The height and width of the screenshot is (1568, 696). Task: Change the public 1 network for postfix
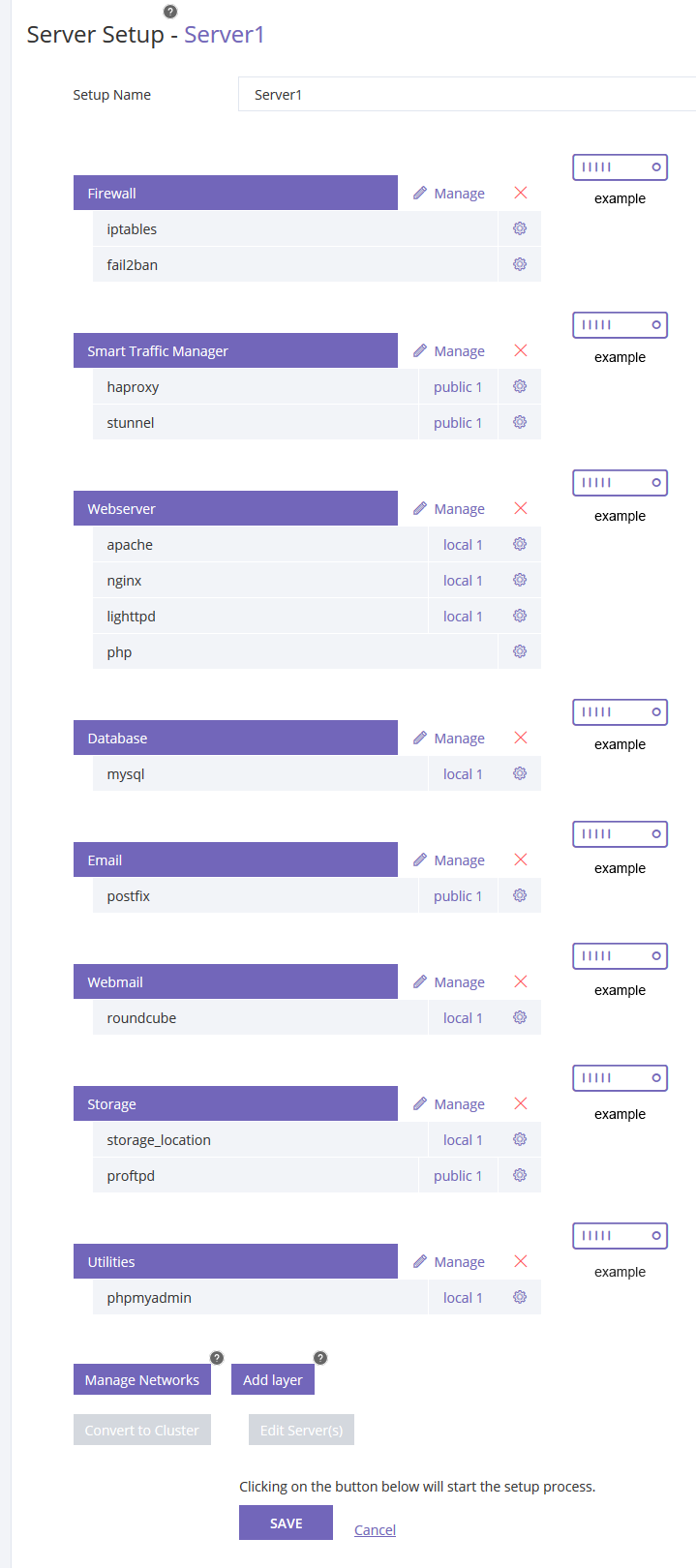(x=458, y=896)
